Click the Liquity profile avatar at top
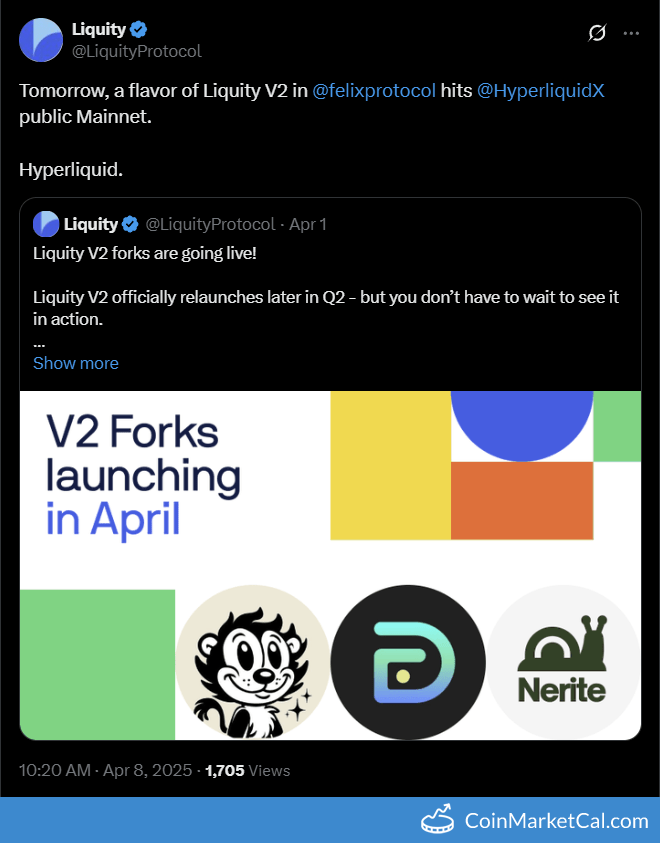This screenshot has width=660, height=843. click(x=40, y=39)
